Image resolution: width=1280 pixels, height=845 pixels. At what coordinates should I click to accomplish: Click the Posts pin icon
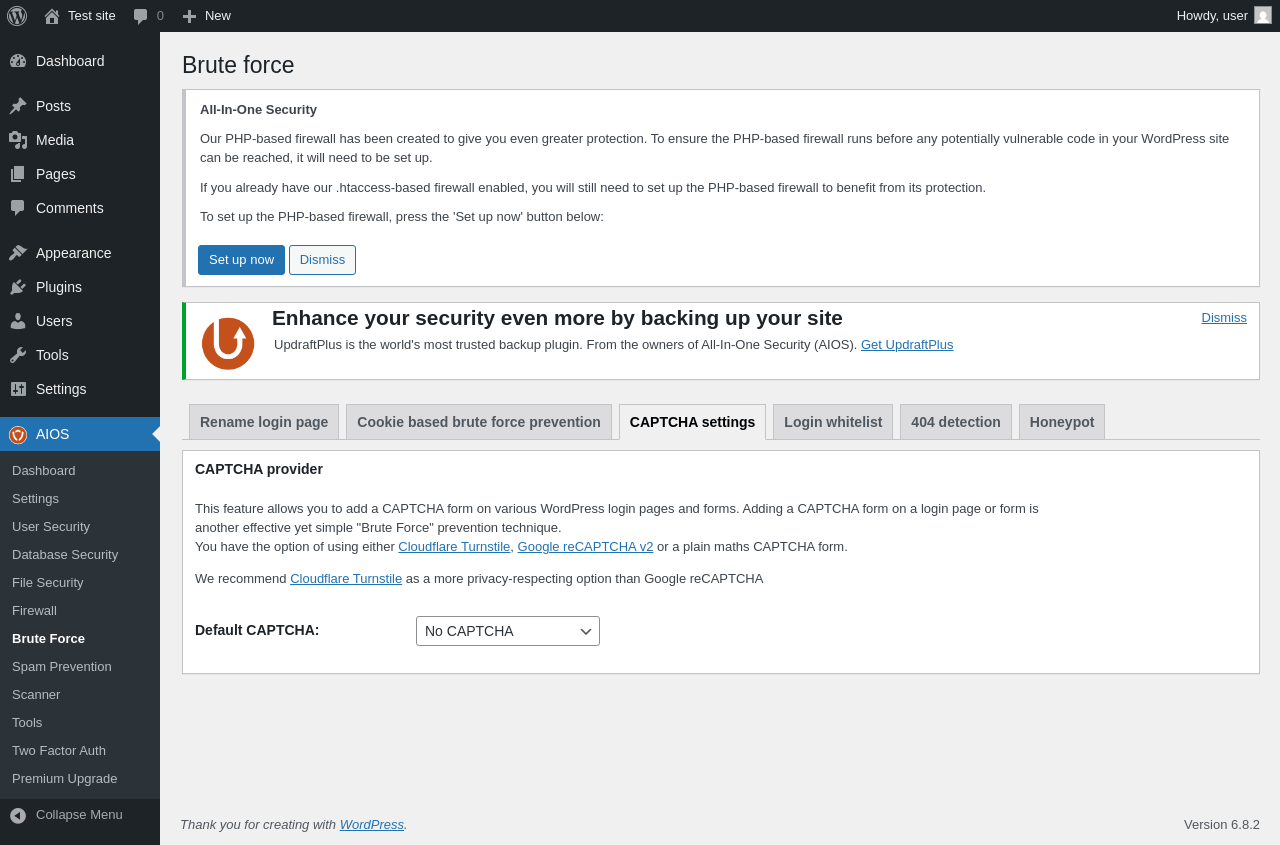click(18, 106)
